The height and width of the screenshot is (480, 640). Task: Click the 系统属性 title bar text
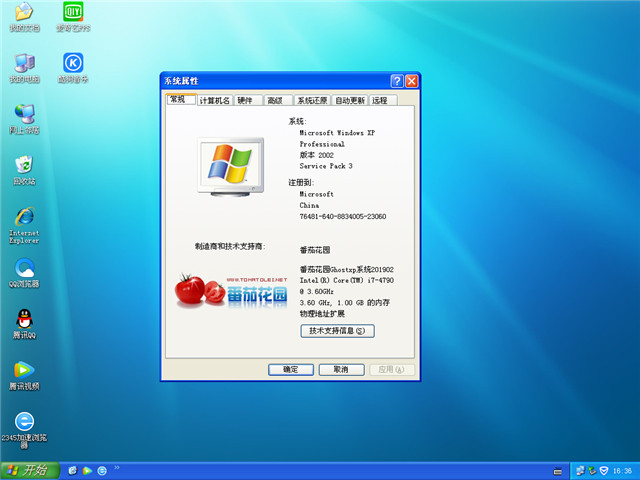[x=181, y=81]
